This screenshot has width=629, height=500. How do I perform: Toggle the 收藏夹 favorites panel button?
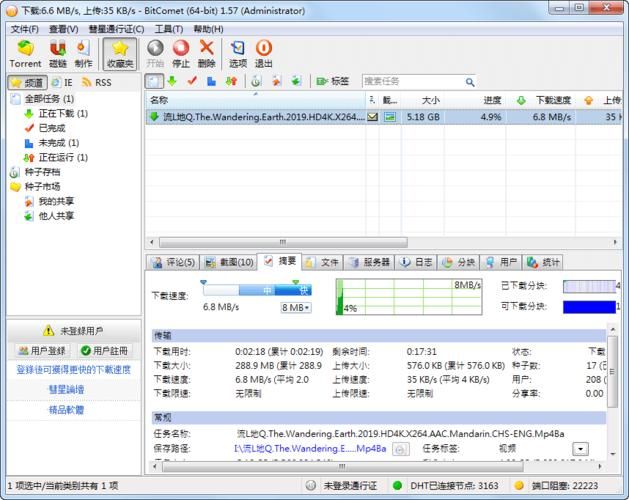(120, 54)
